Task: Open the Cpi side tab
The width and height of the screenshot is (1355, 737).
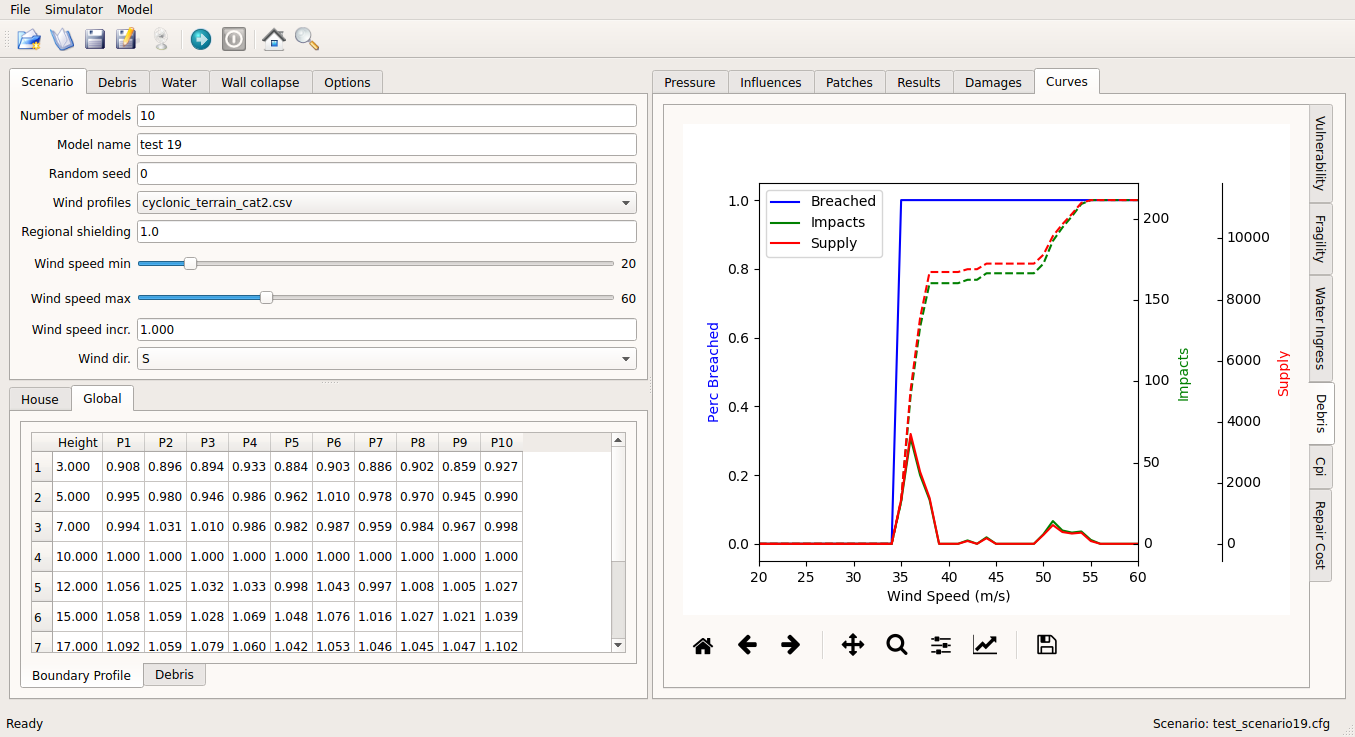Action: pyautogui.click(x=1320, y=467)
